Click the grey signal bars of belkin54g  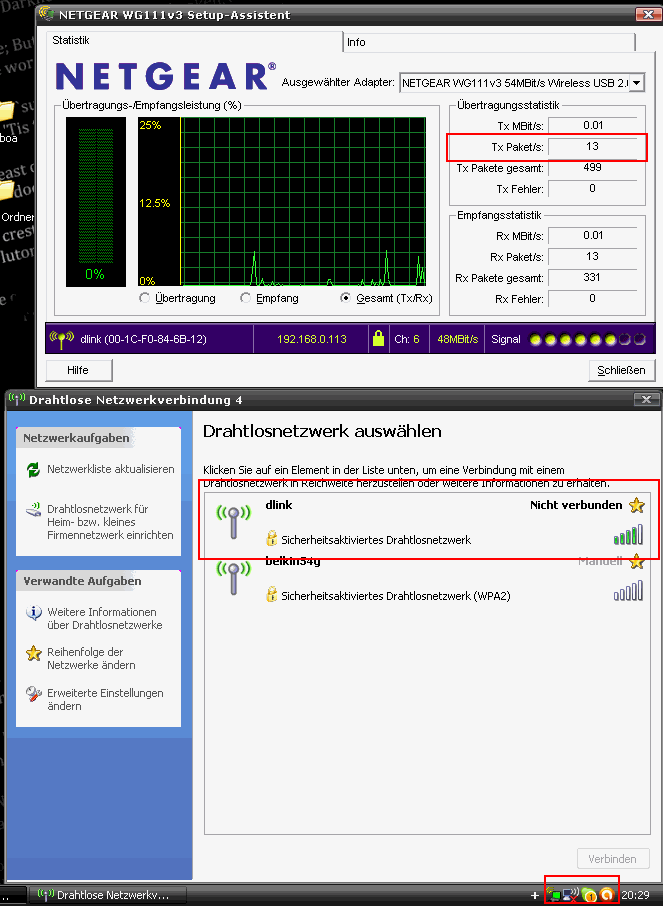point(628,591)
